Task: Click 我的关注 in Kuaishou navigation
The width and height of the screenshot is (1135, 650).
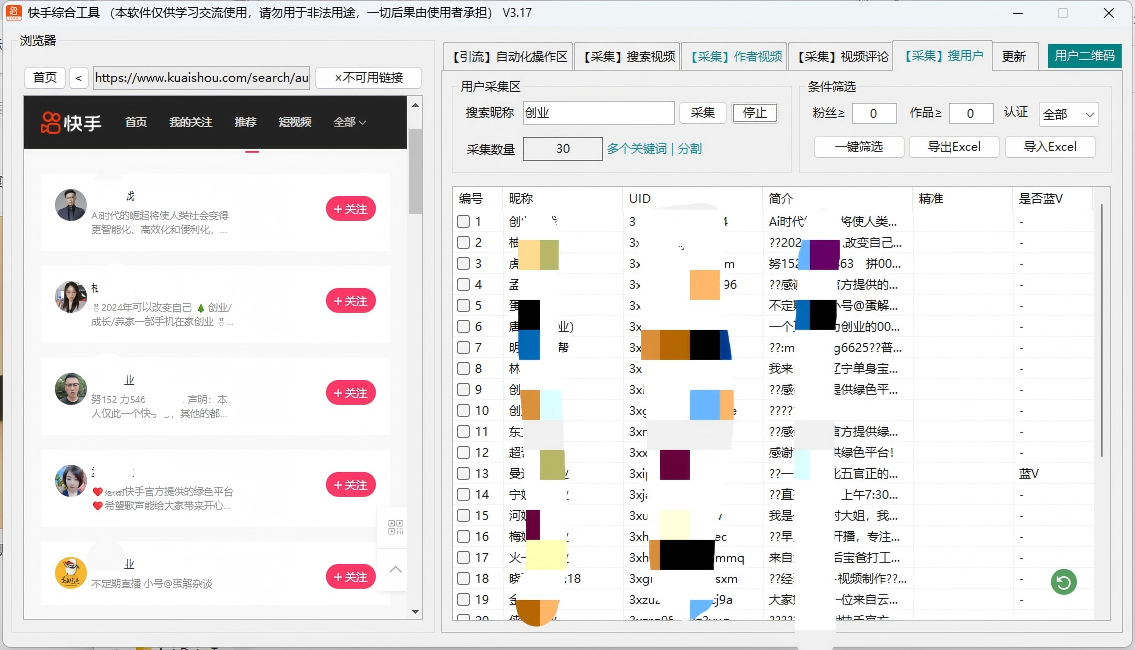Action: coord(190,122)
